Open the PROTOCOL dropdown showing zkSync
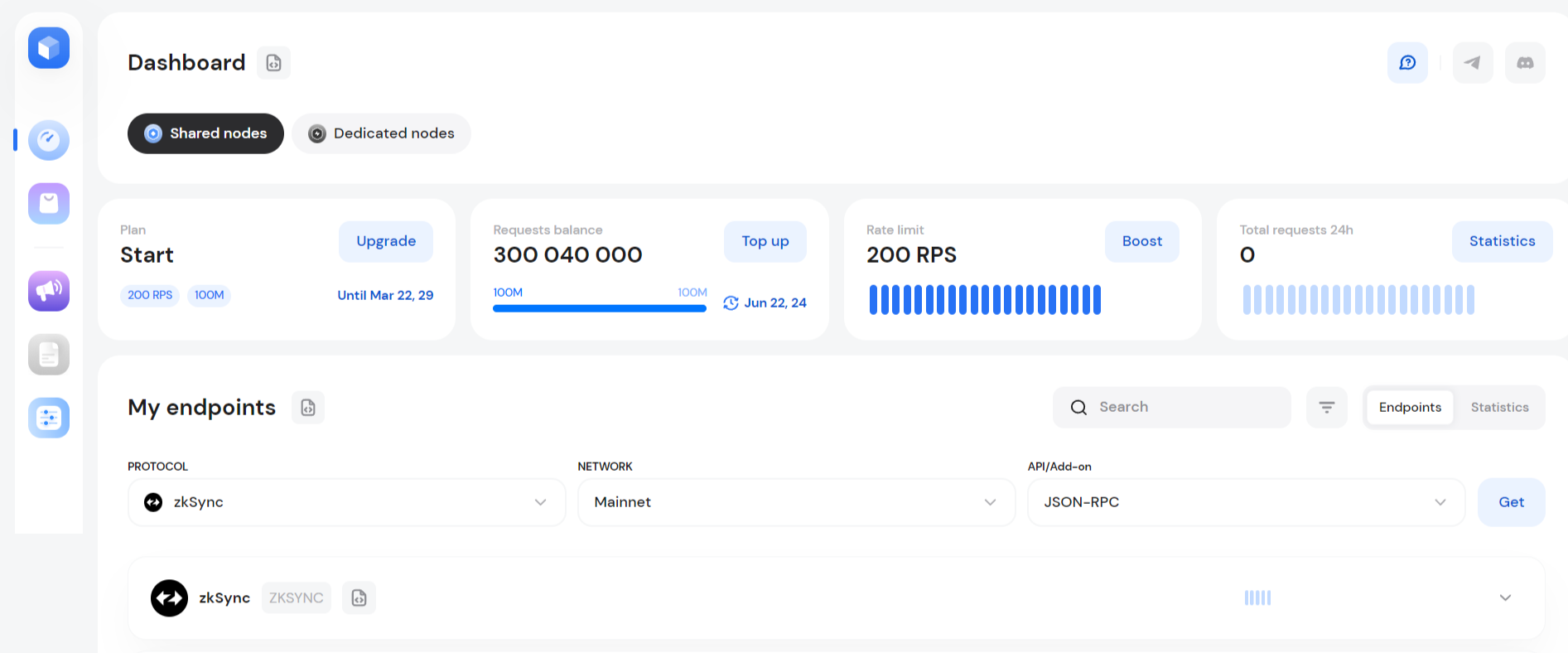The image size is (1568, 653). (x=346, y=502)
